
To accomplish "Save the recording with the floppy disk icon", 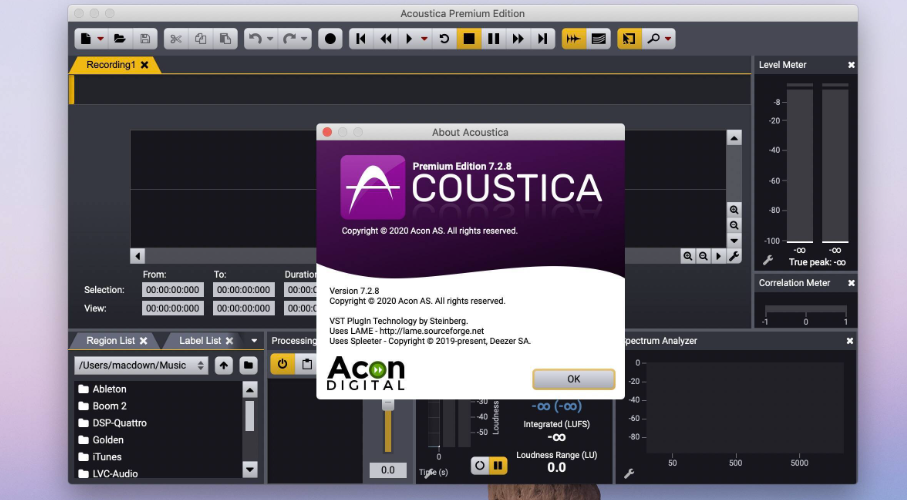I will (x=145, y=39).
